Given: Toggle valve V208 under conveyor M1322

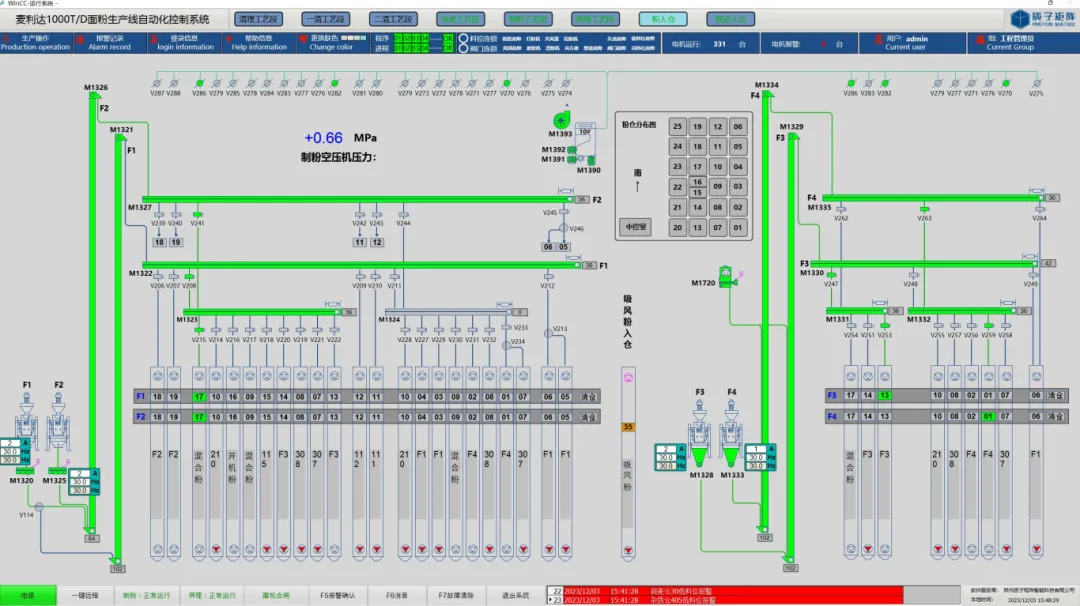Looking at the screenshot, I should 189,277.
